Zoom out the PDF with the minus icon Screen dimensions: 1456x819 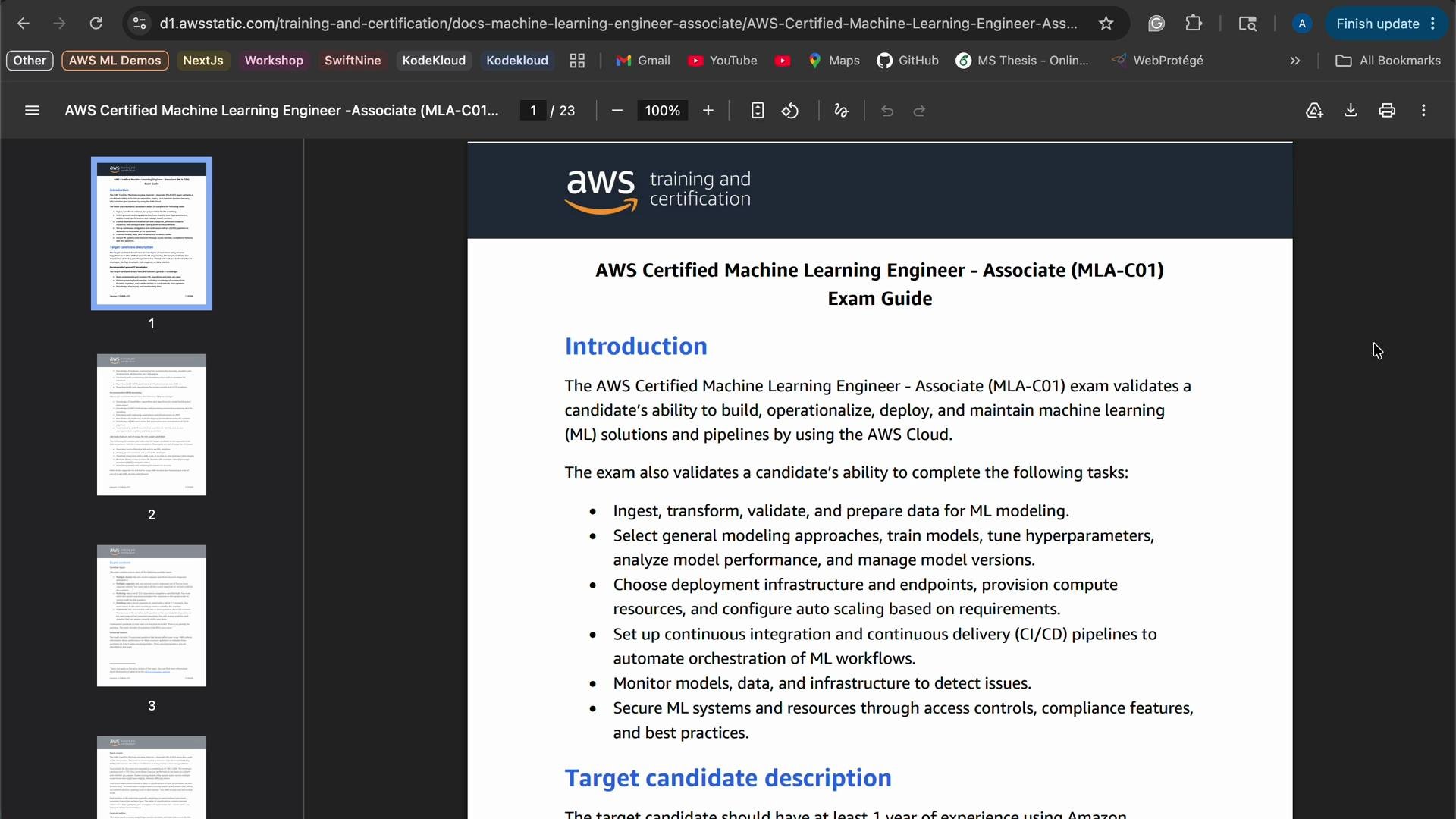(617, 111)
